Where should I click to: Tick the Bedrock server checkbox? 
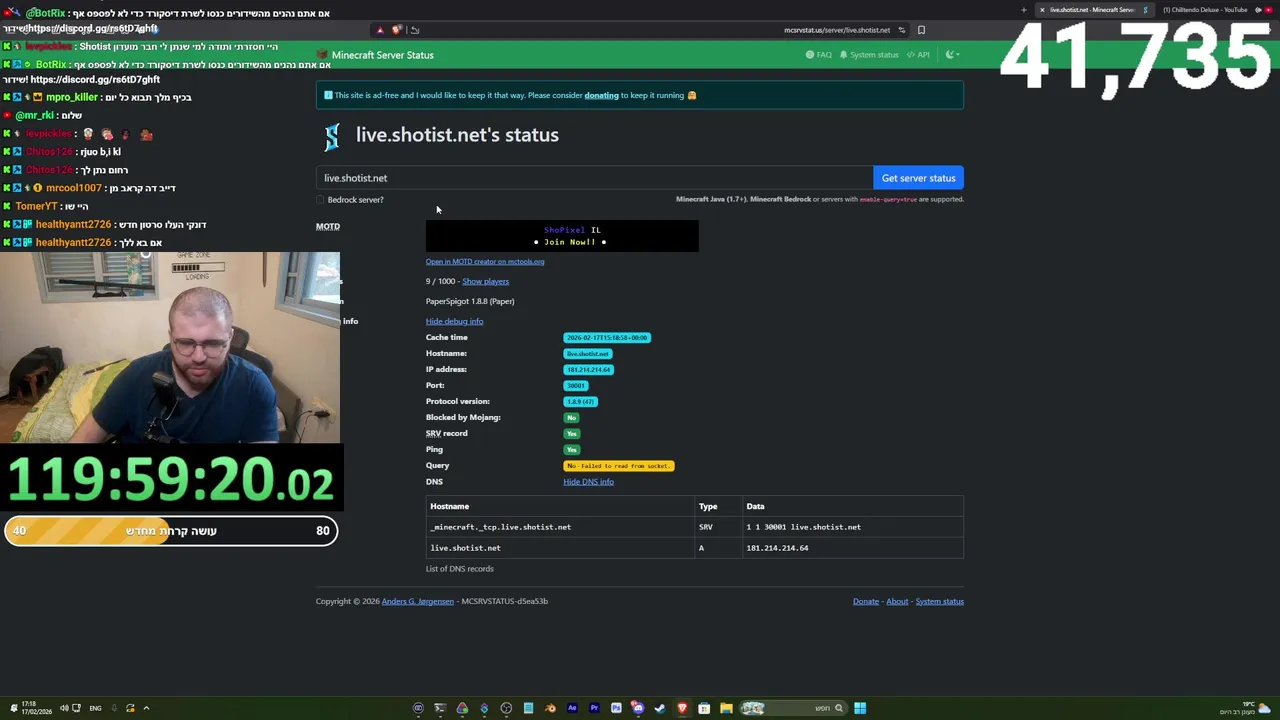(x=321, y=200)
